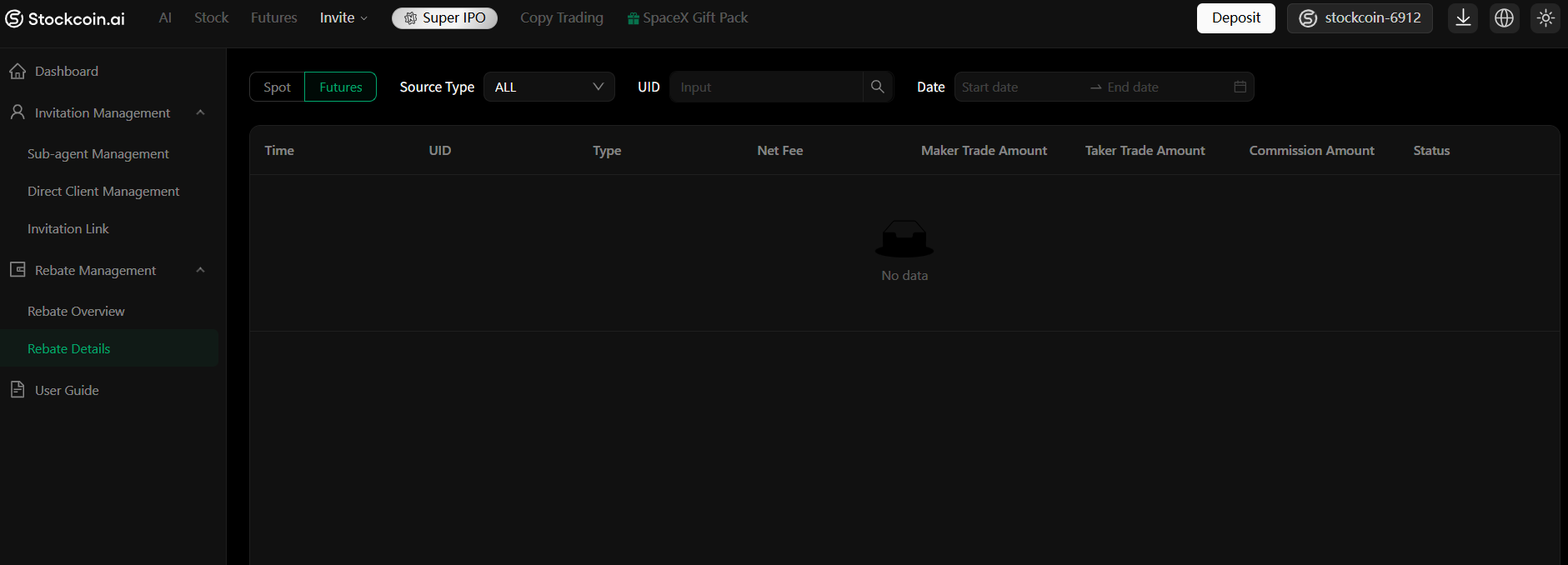Open the Futures top navigation item
This screenshot has width=1568, height=565.
273,17
